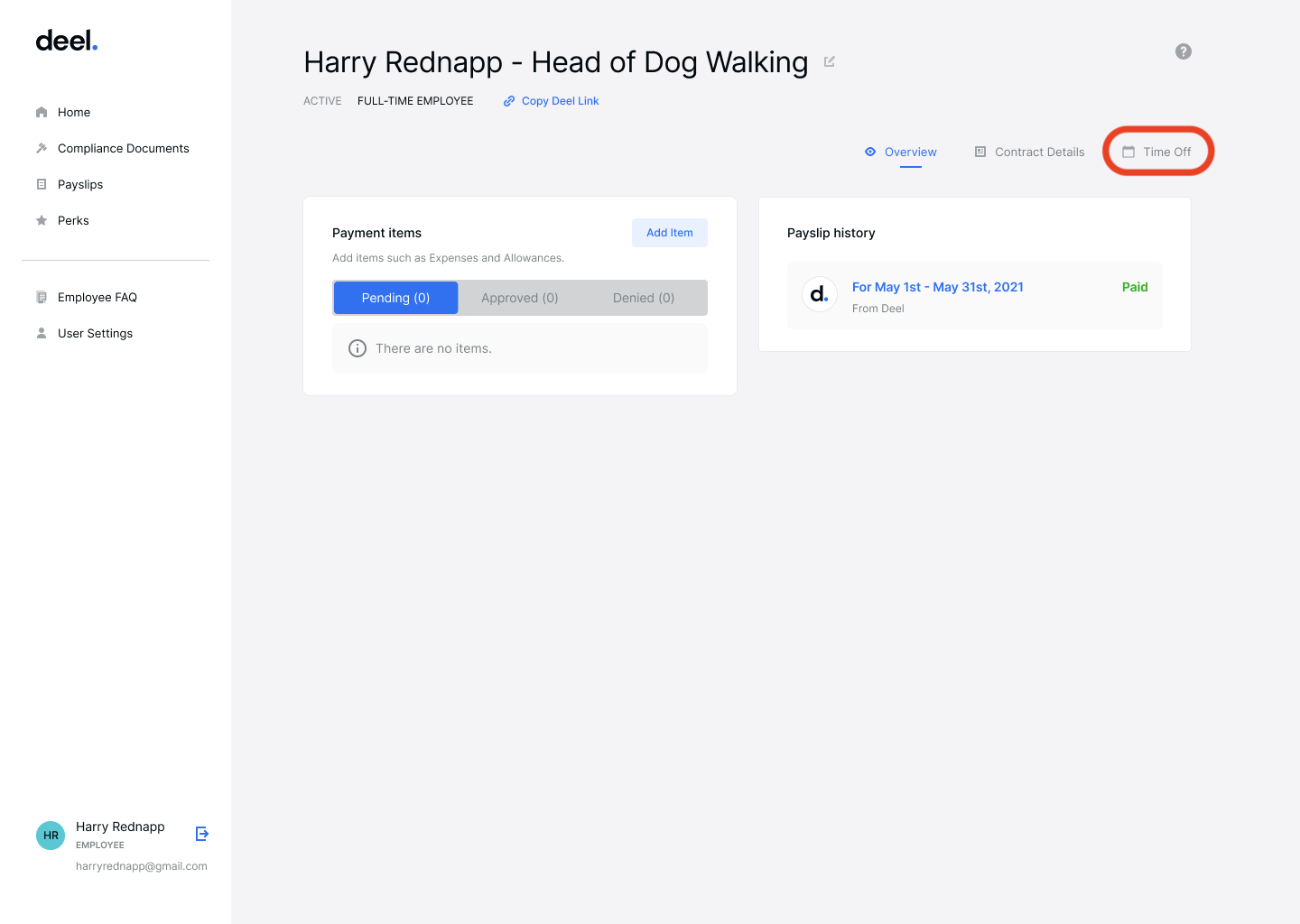
Task: Switch to the Contract Details tab
Action: 1030,152
